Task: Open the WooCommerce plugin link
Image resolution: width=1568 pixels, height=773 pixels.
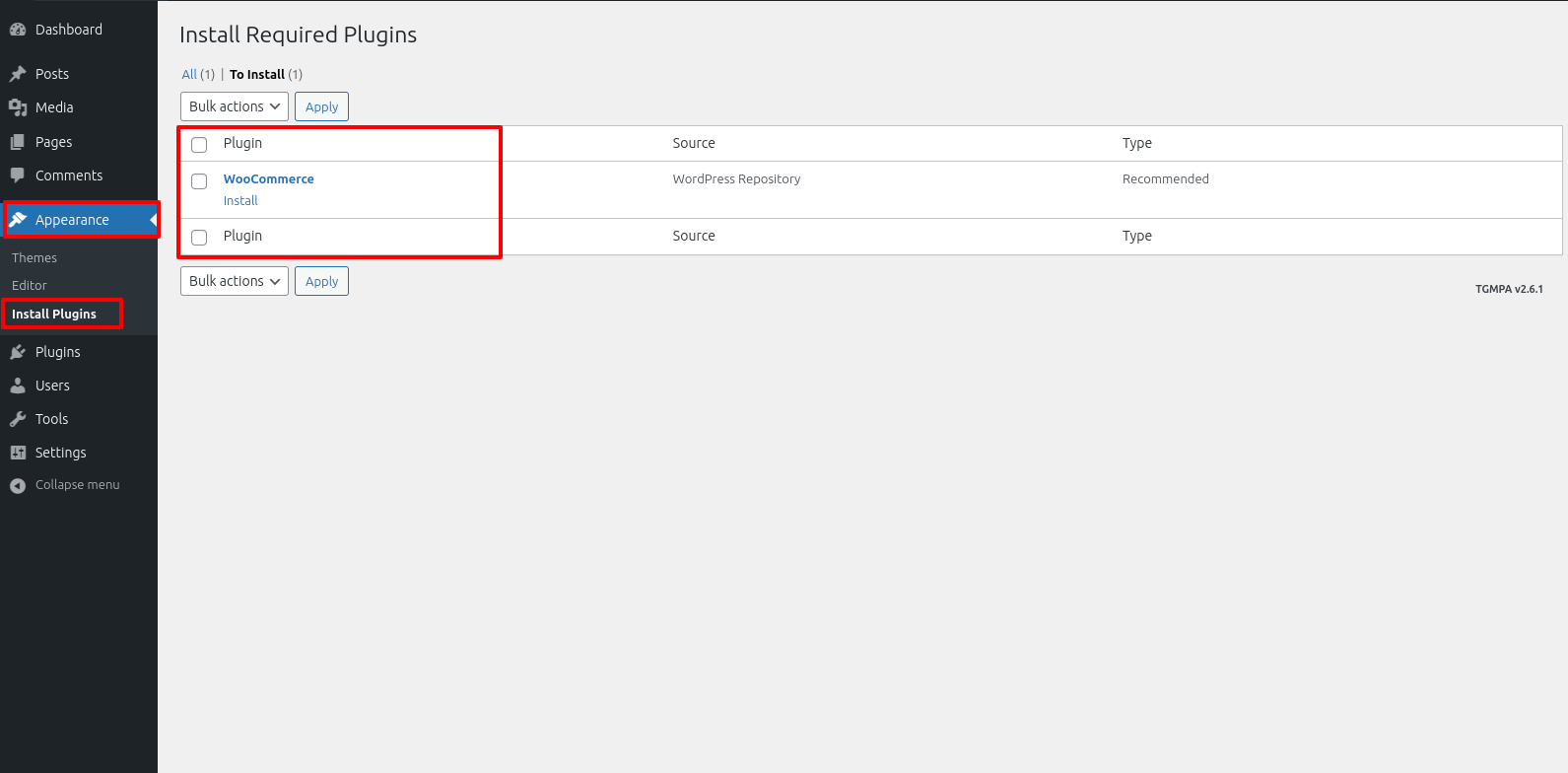Action: click(x=269, y=178)
